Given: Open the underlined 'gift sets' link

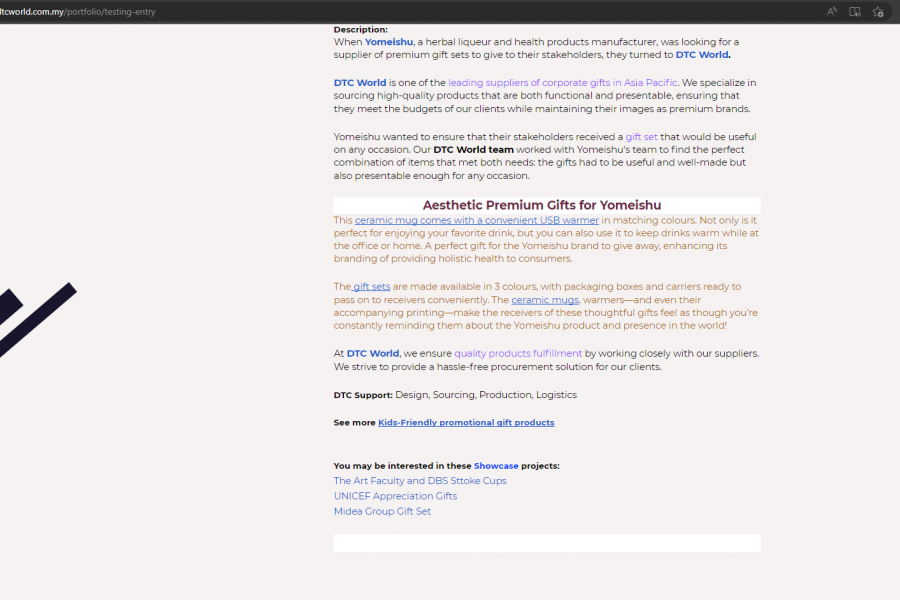Looking at the screenshot, I should click(x=371, y=287).
